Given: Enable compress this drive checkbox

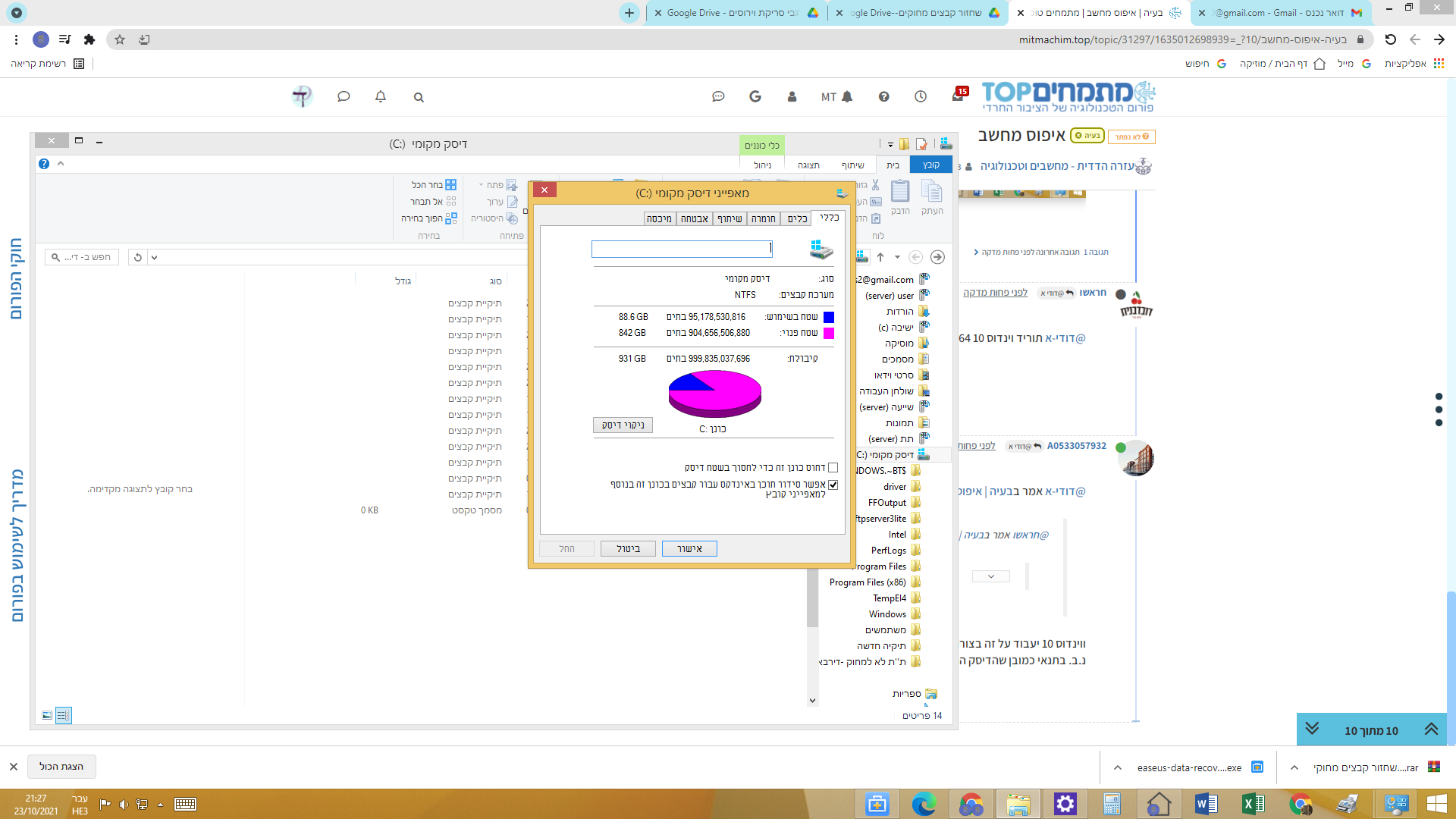Looking at the screenshot, I should [833, 468].
